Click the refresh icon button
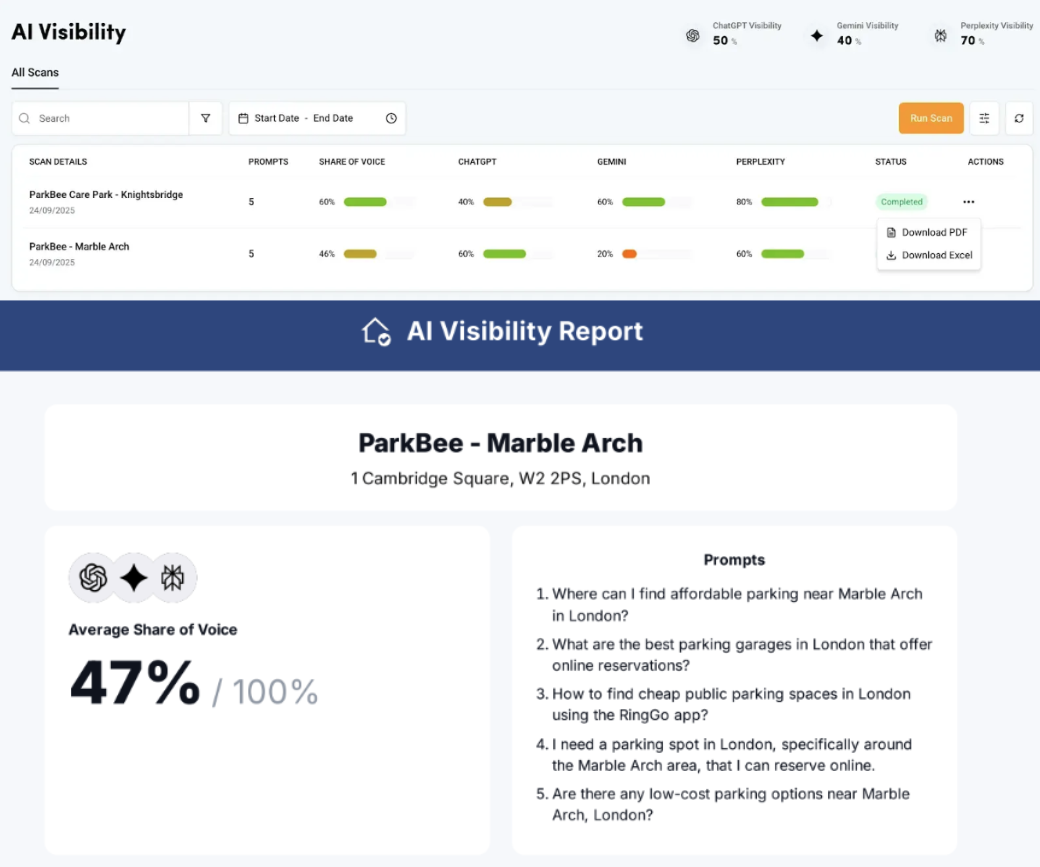 pos(1019,118)
